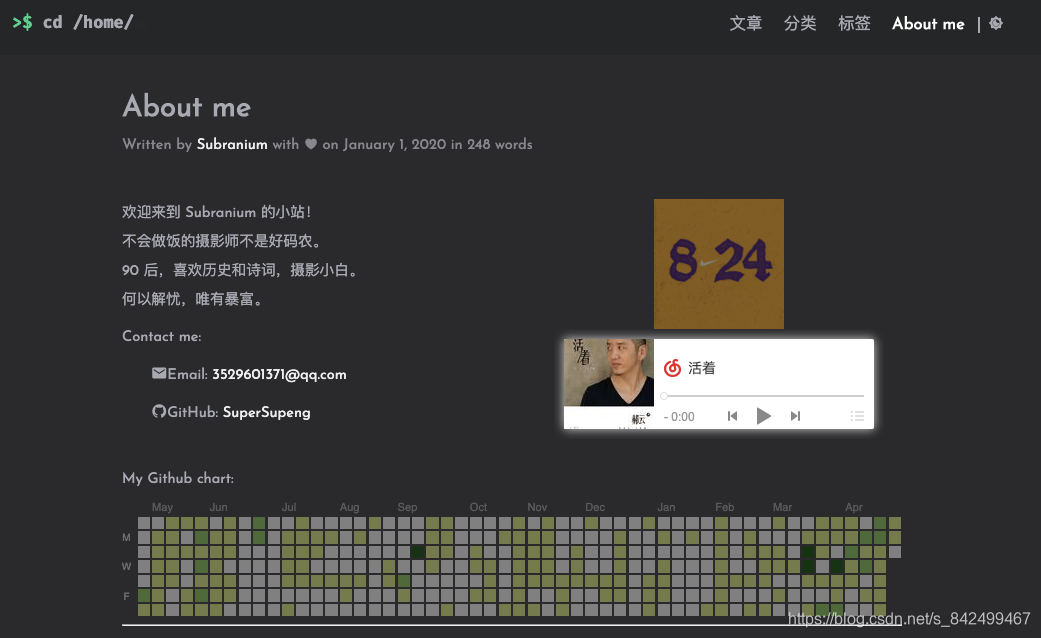Toggle playback with the play button

point(764,416)
